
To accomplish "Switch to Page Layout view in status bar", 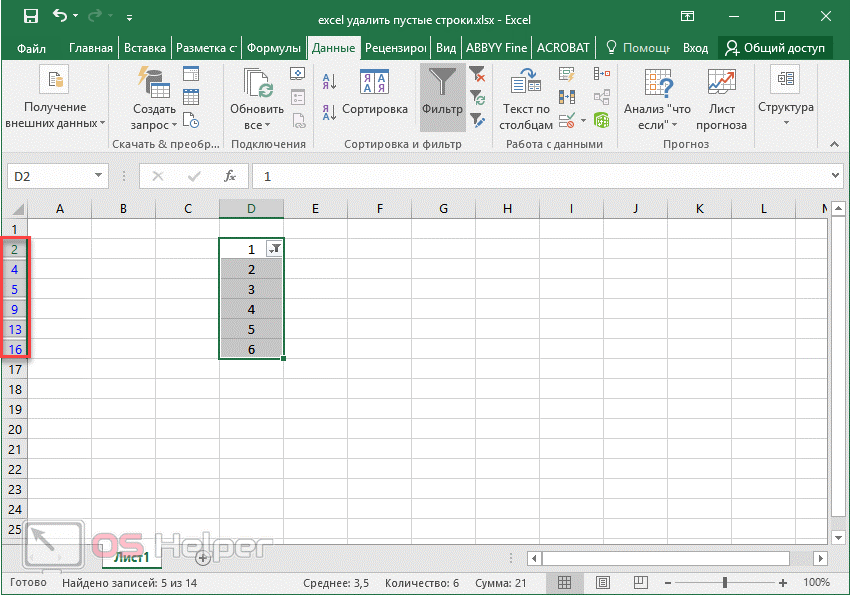I will 602,582.
